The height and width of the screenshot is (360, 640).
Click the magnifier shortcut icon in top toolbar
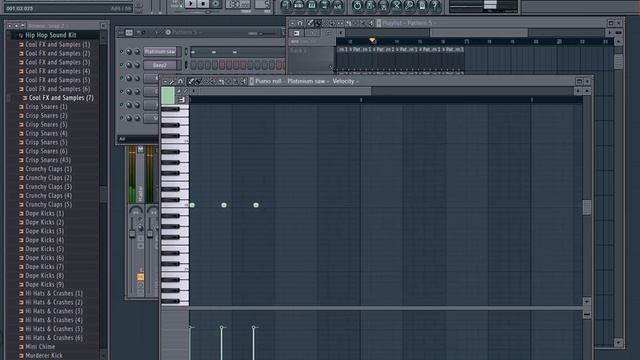point(409,5)
